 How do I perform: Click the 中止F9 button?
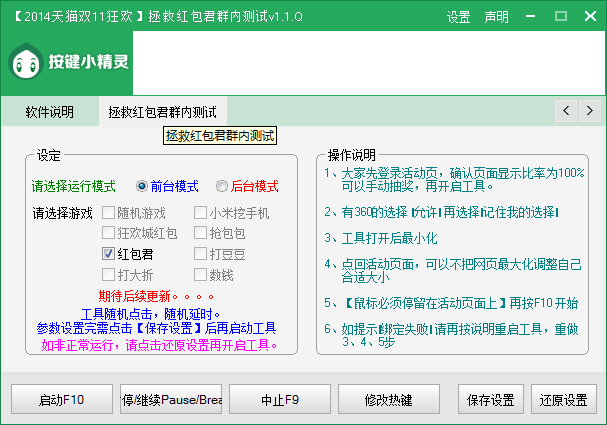click(x=280, y=399)
